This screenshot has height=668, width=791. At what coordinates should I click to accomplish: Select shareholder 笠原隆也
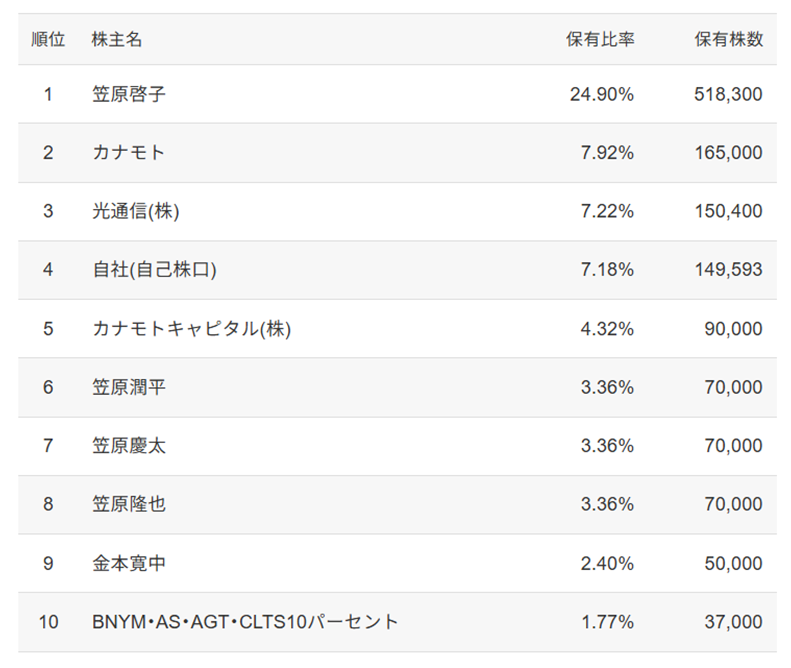click(128, 504)
